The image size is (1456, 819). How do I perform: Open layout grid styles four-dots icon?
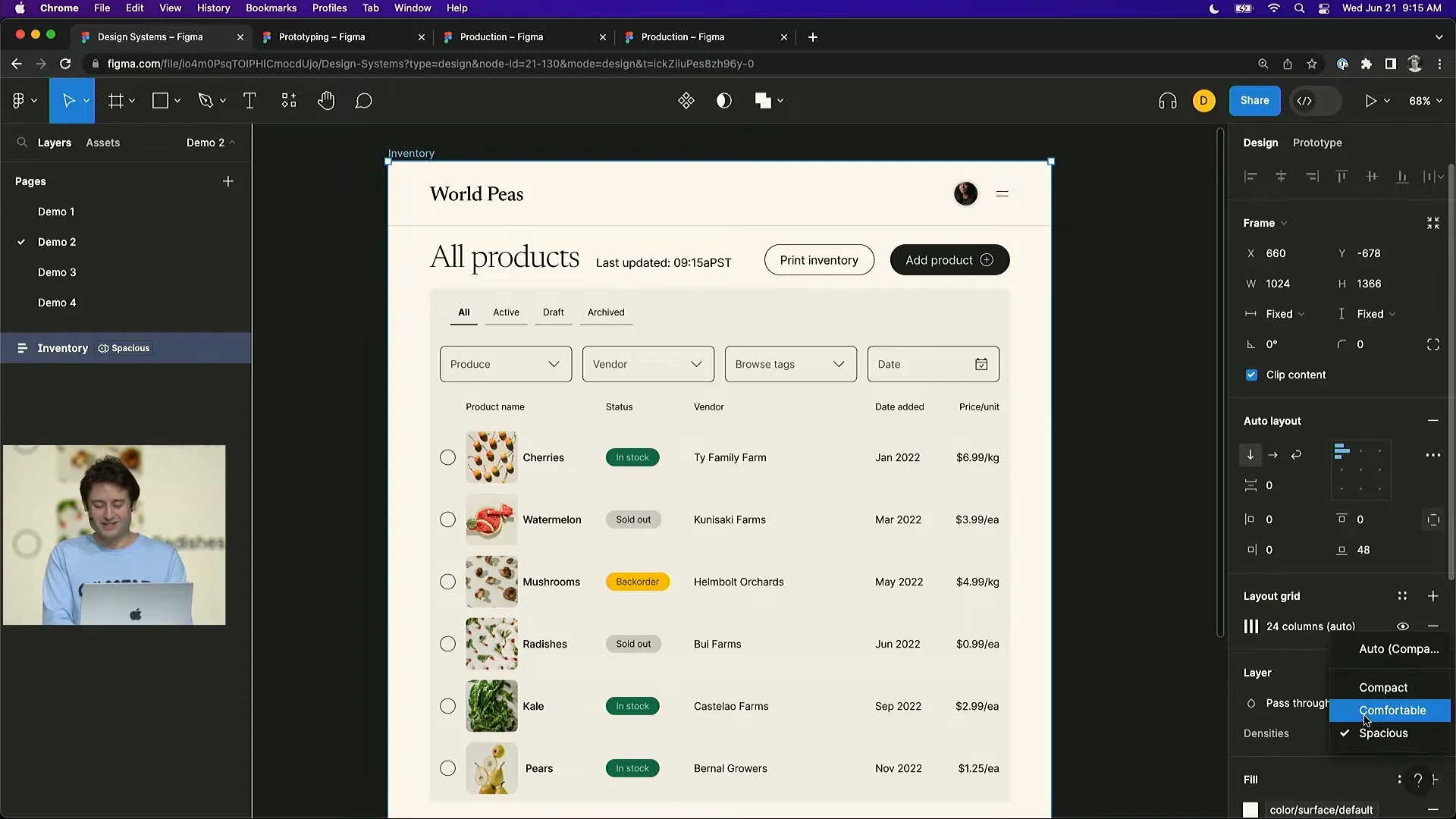[x=1402, y=596]
